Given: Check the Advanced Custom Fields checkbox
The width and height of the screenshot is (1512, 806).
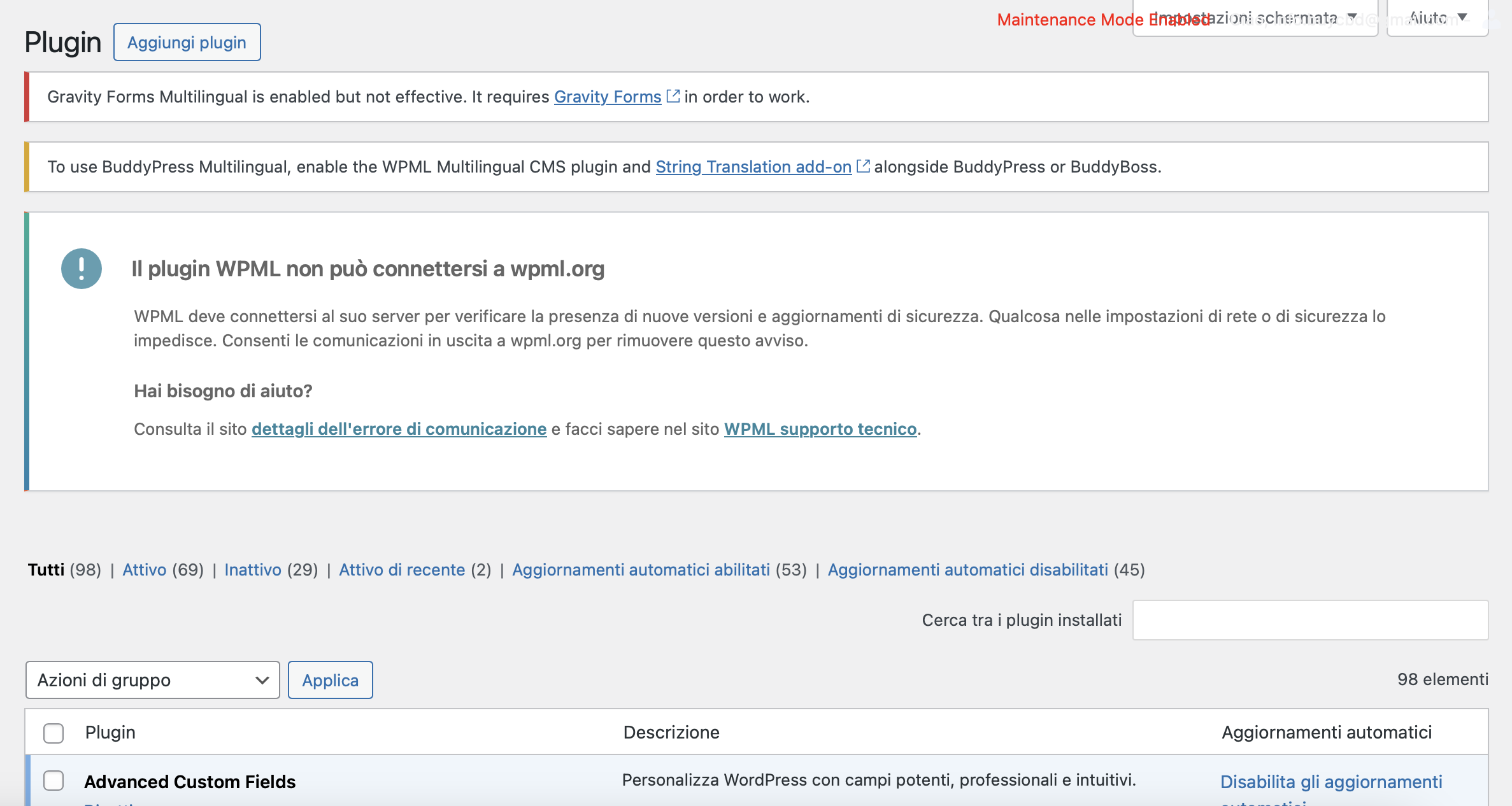Looking at the screenshot, I should [53, 781].
